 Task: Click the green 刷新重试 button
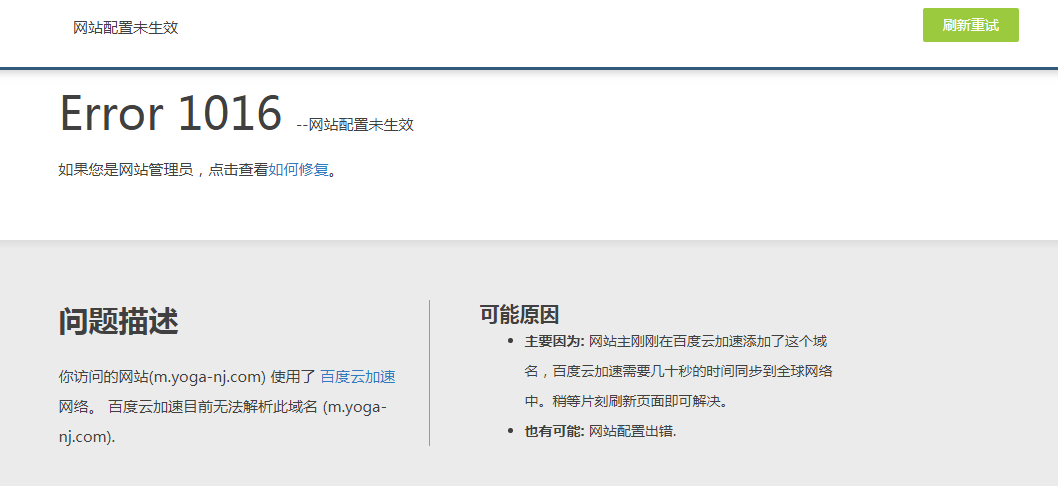coord(970,26)
